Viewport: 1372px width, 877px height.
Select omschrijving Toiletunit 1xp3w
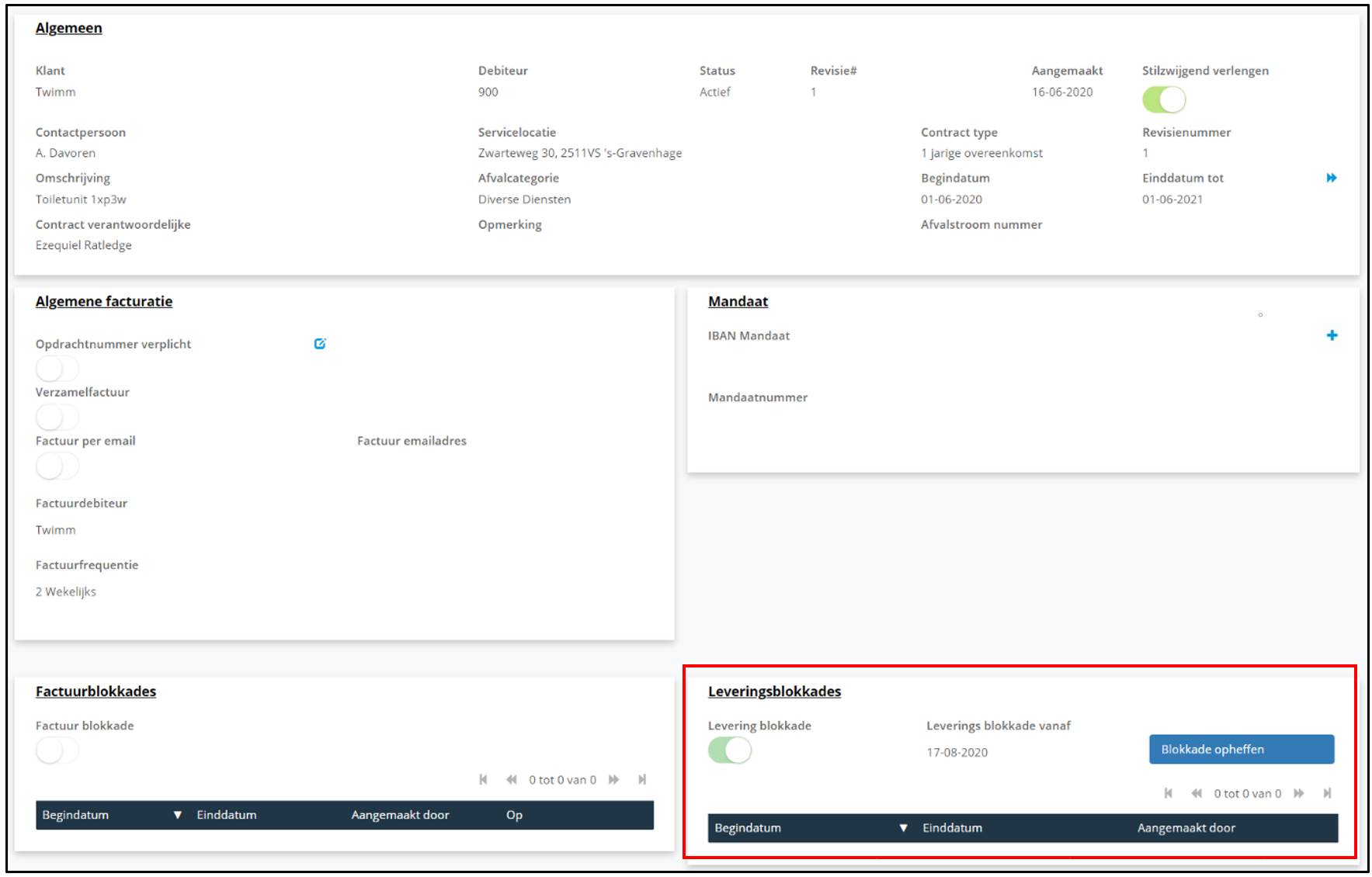[x=81, y=199]
